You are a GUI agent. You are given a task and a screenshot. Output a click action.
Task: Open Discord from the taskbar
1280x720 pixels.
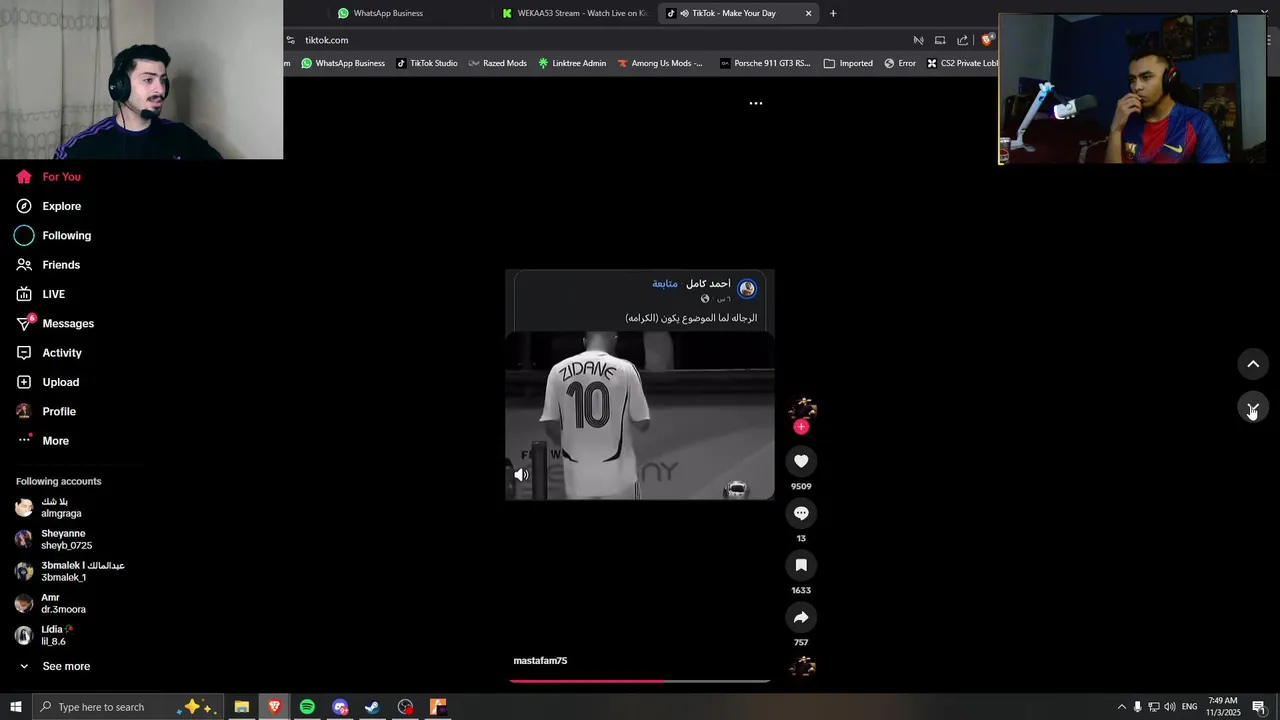pyautogui.click(x=340, y=707)
